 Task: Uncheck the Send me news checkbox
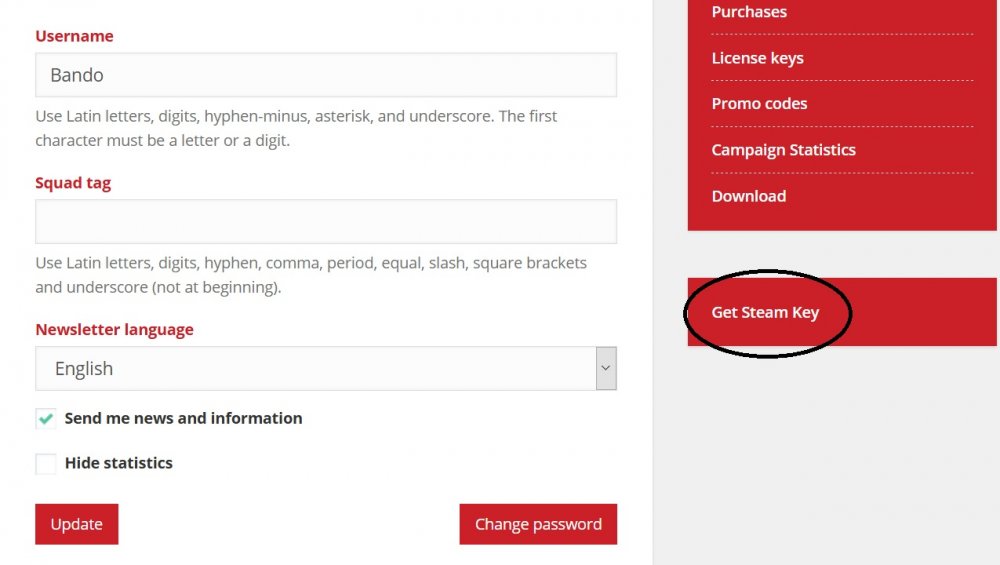coord(46,419)
